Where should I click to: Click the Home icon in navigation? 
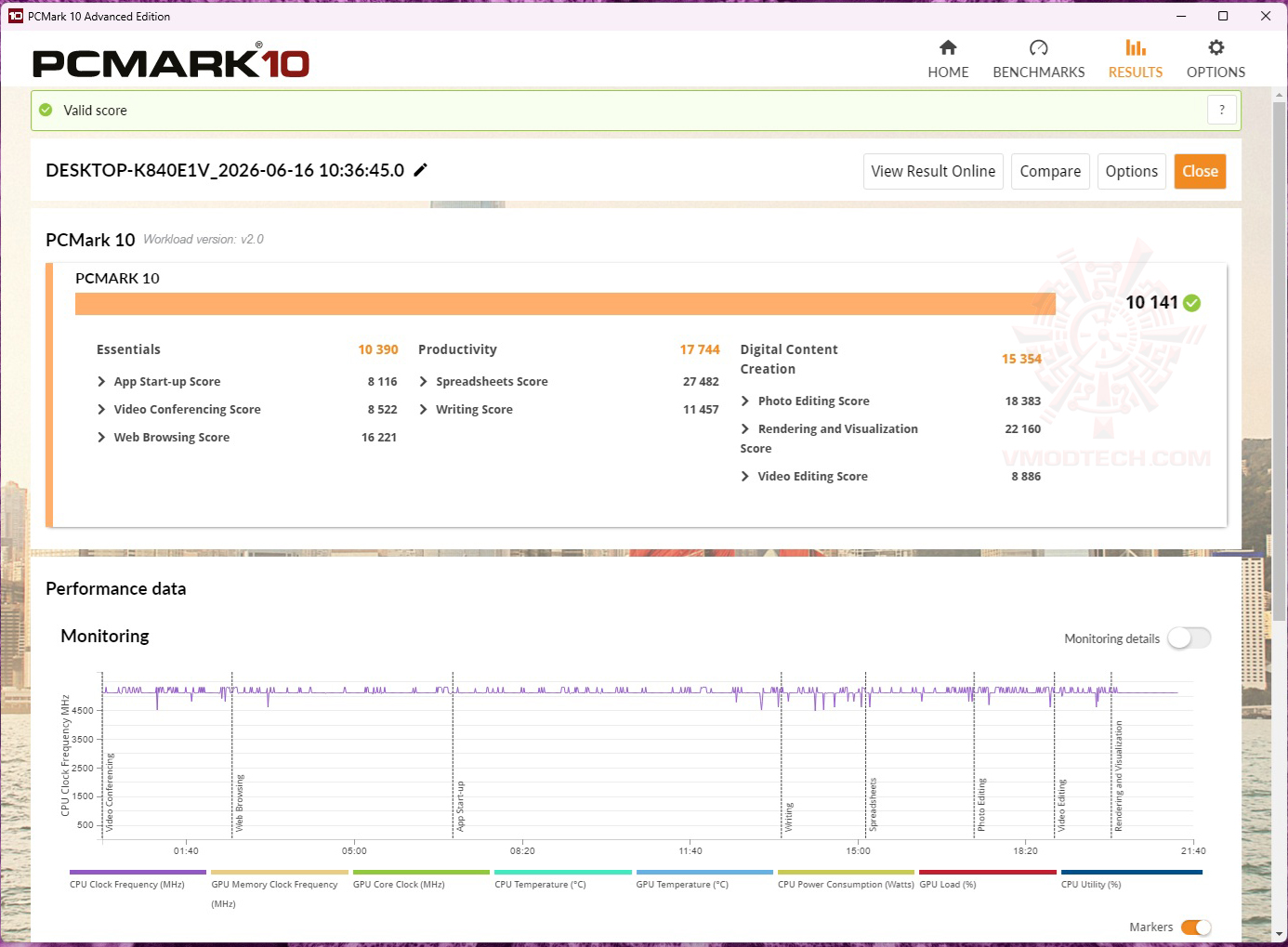click(948, 47)
